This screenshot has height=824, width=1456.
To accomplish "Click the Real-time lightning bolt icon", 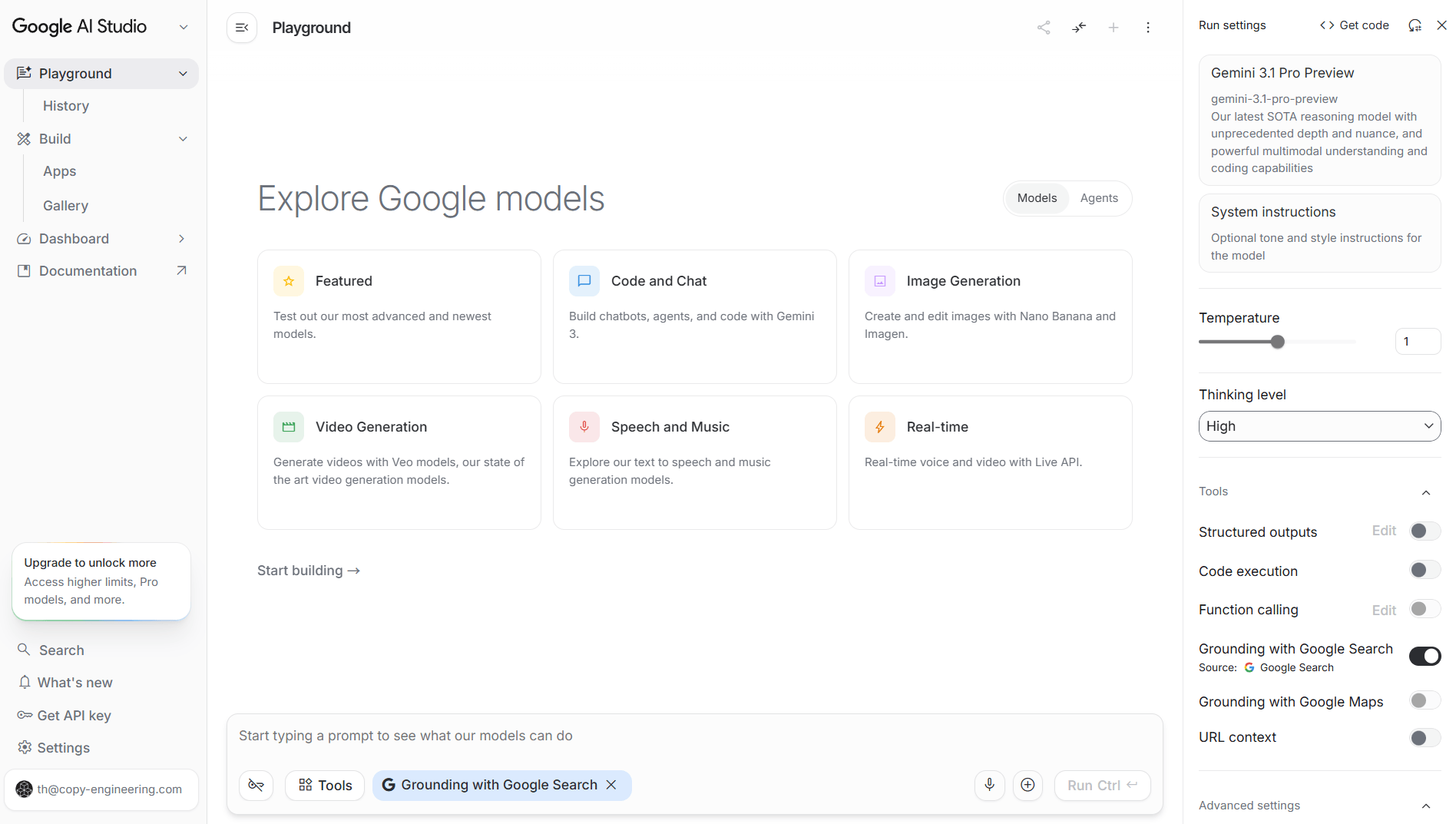I will tap(880, 427).
